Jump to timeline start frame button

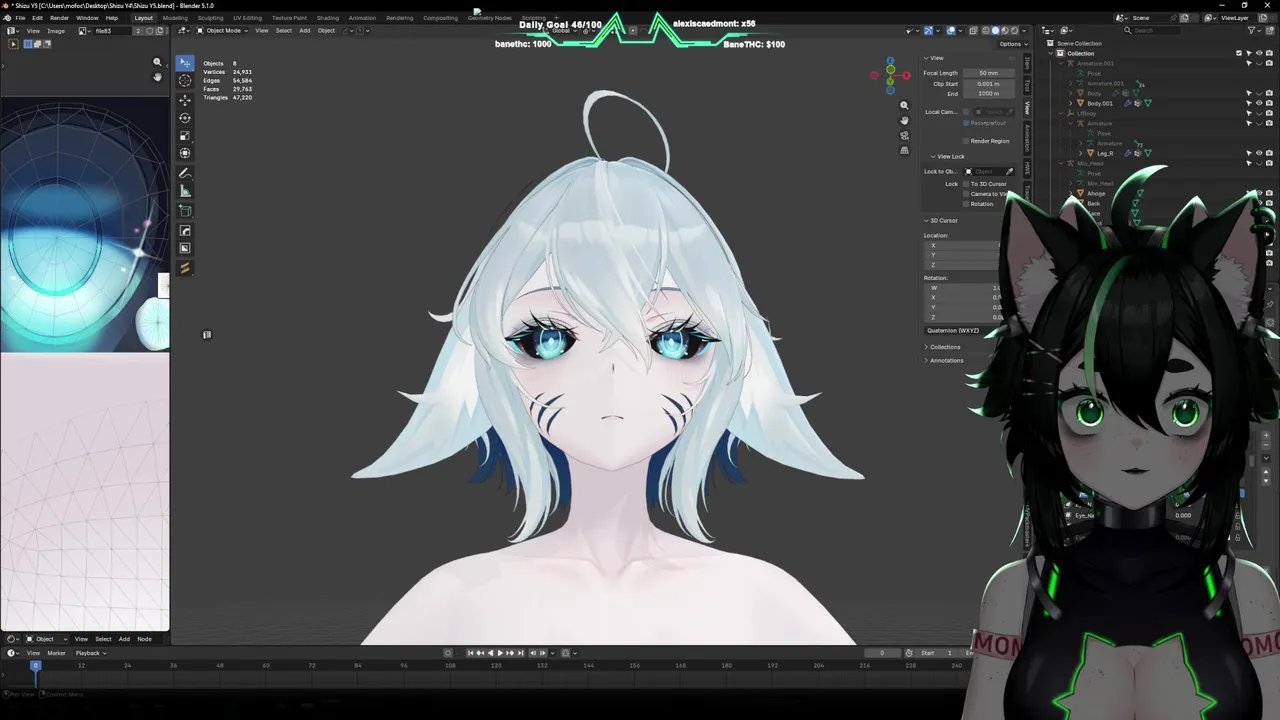(470, 653)
